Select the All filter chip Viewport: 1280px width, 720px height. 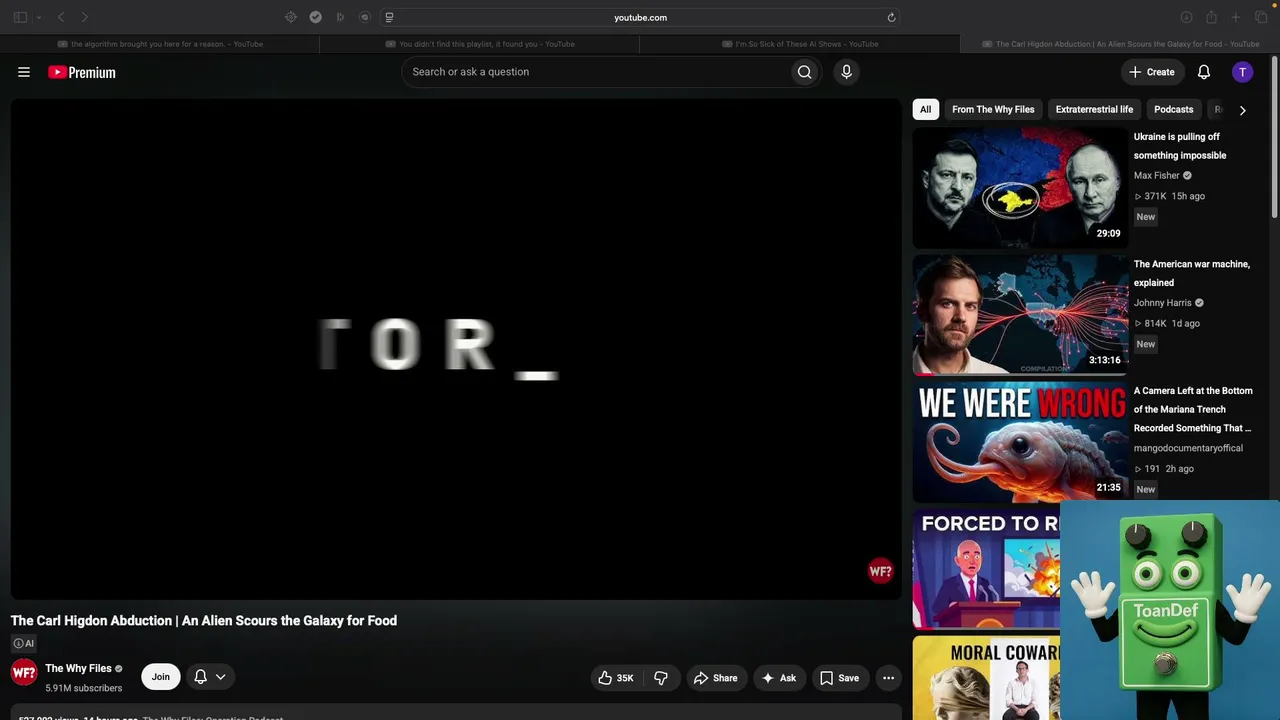(925, 110)
